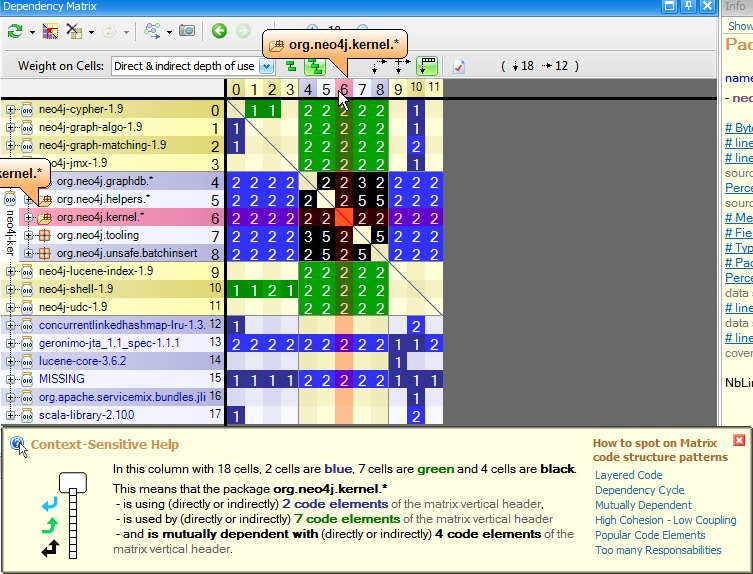Expand the neo4j-lucene-index-1.9 tree node
Image resolution: width=753 pixels, height=574 pixels.
[10, 271]
